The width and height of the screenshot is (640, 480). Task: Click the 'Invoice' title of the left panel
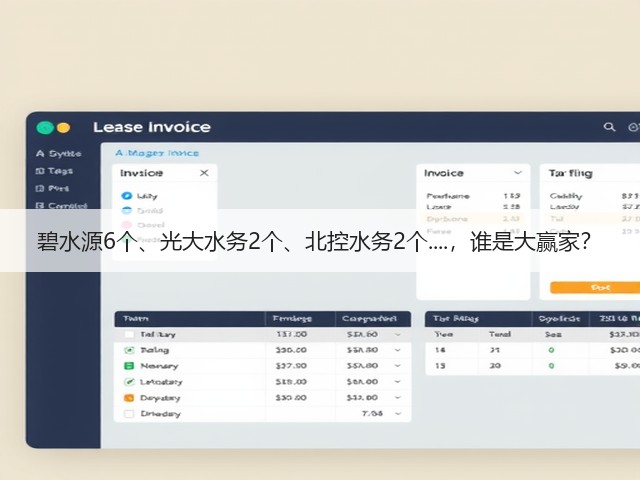142,173
